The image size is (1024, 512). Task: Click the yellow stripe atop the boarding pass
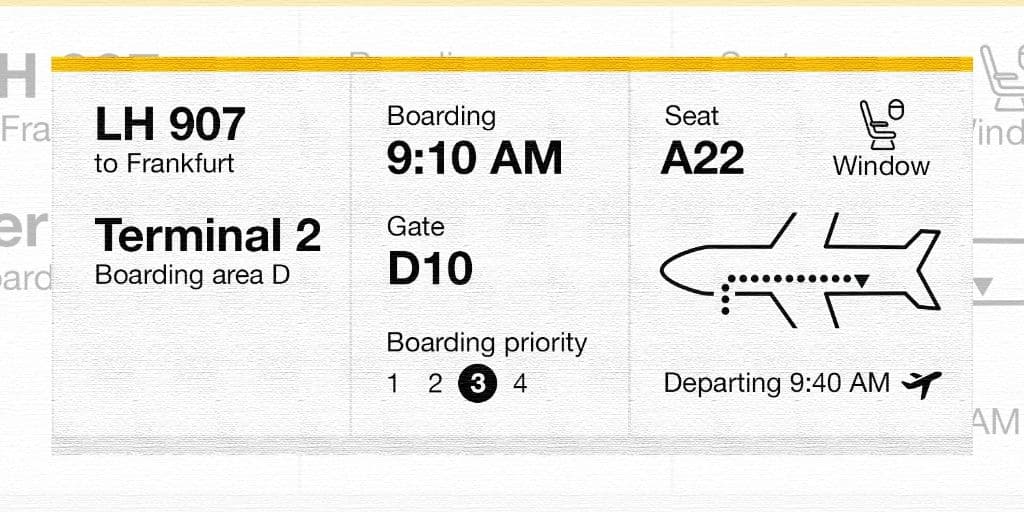512,64
